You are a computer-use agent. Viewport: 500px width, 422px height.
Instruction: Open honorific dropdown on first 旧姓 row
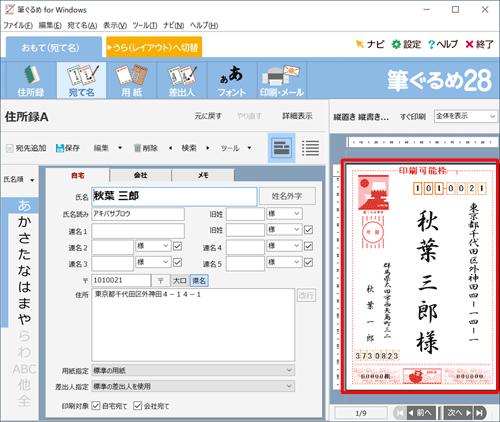tap(284, 213)
